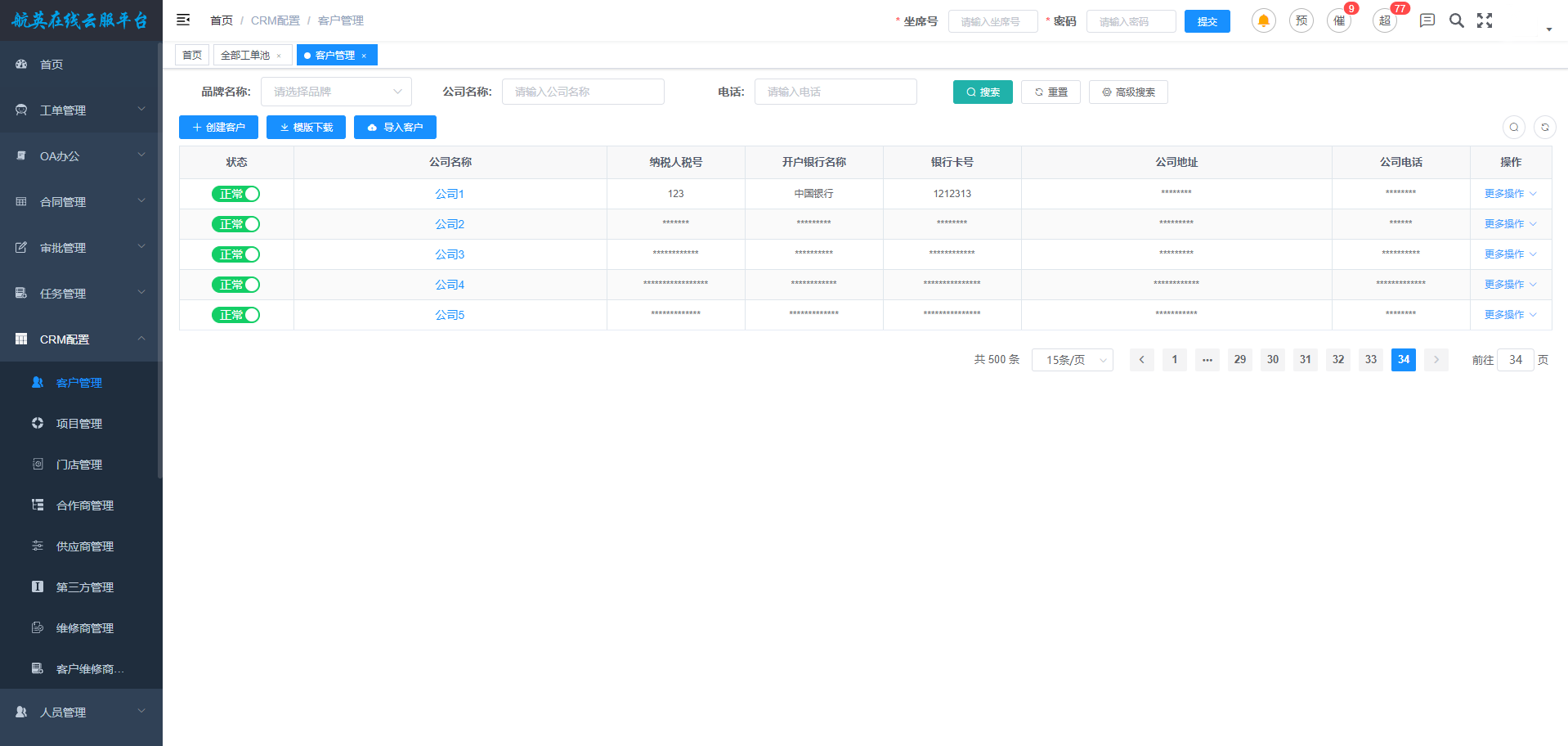Screen dimensions: 1568x746
Task: Click the 超 badge icon with 77 alerts
Action: (1384, 21)
